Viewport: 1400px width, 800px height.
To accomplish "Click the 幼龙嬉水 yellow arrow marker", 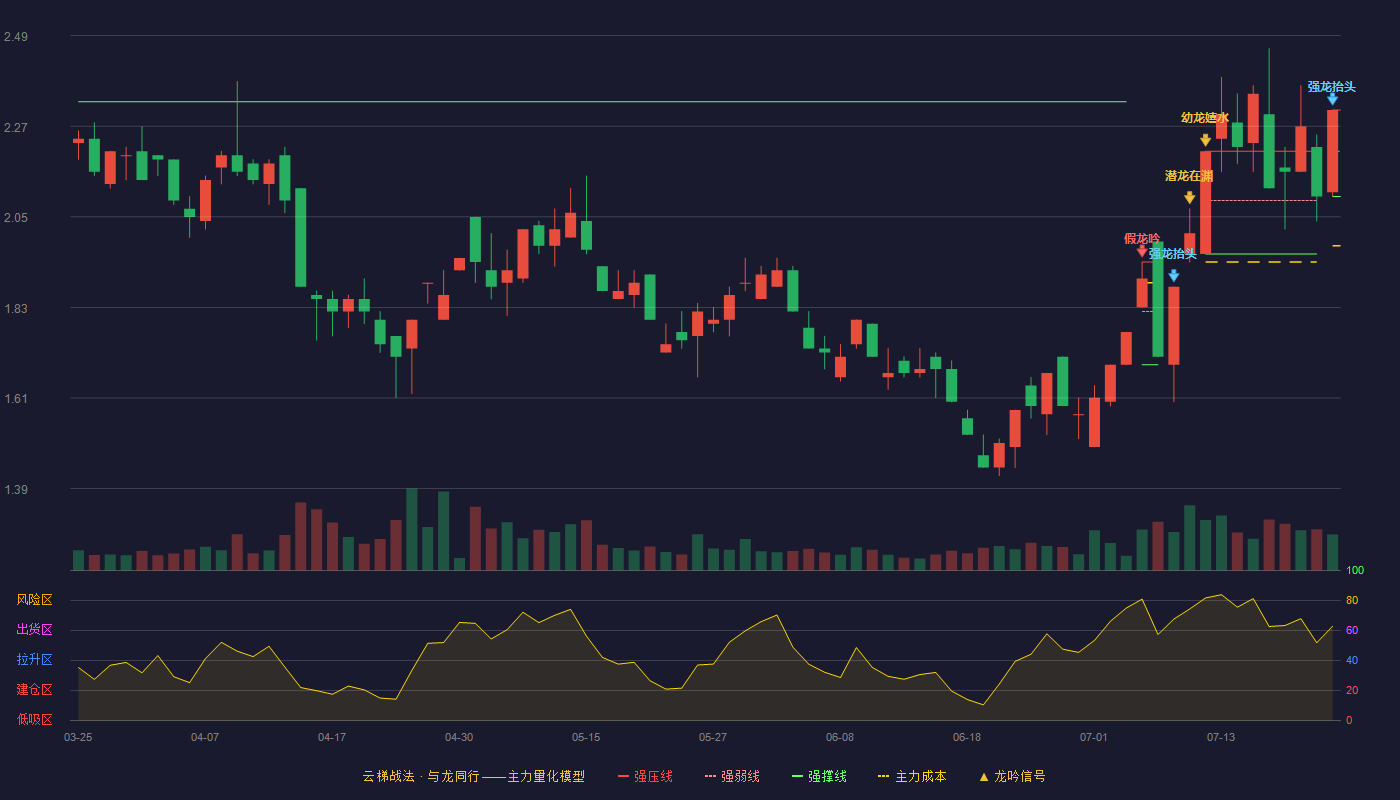I will tap(1205, 140).
